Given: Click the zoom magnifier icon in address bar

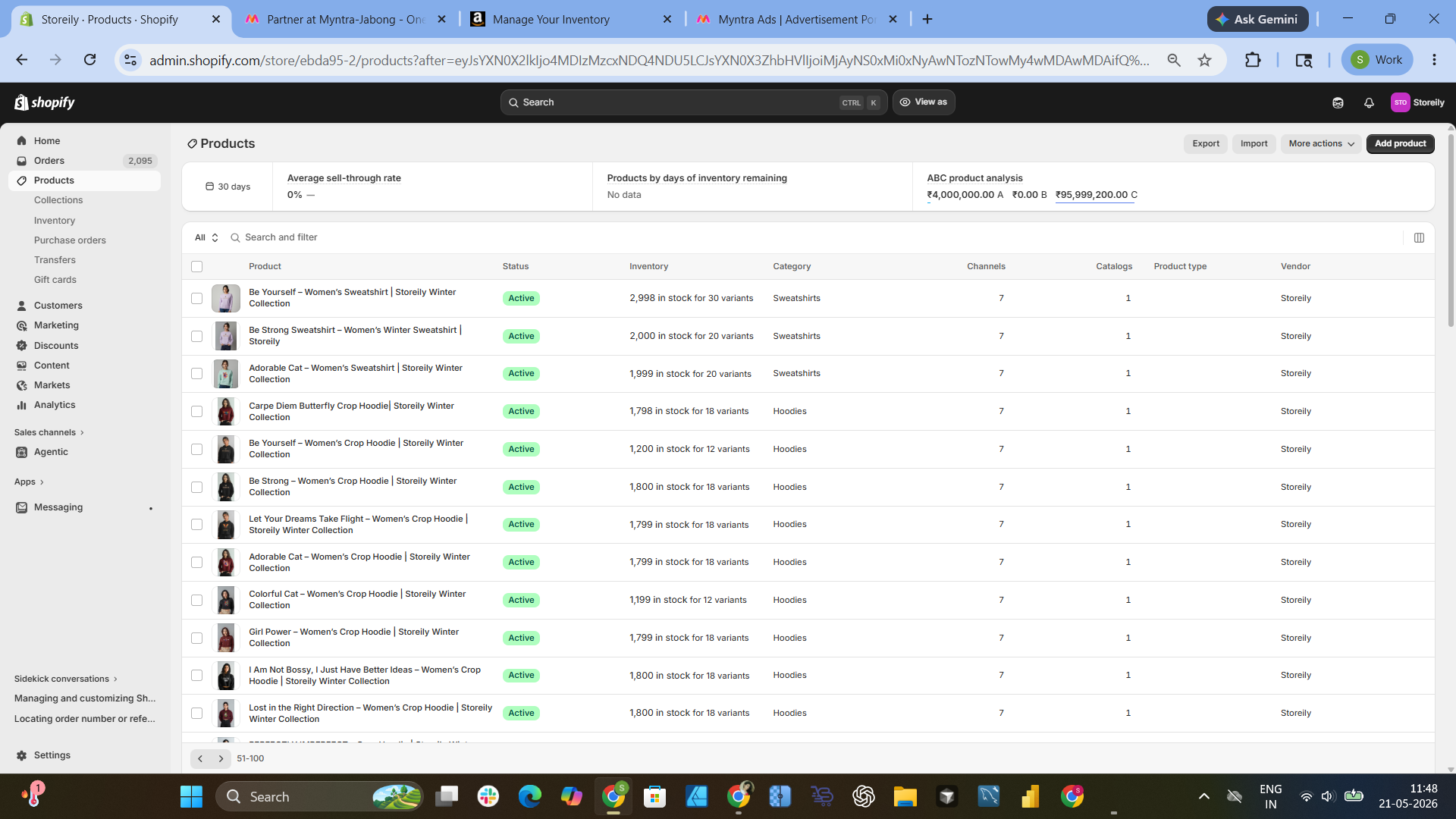Looking at the screenshot, I should [x=1174, y=60].
